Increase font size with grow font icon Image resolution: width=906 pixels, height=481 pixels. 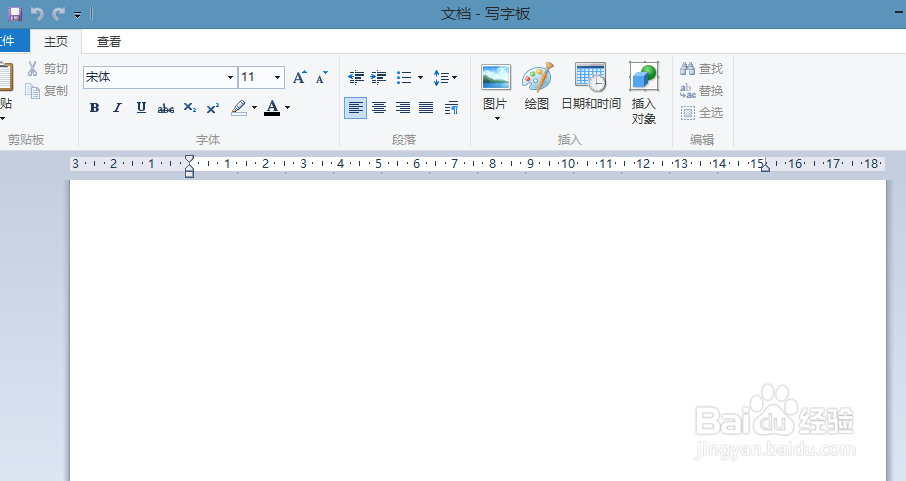click(x=299, y=77)
